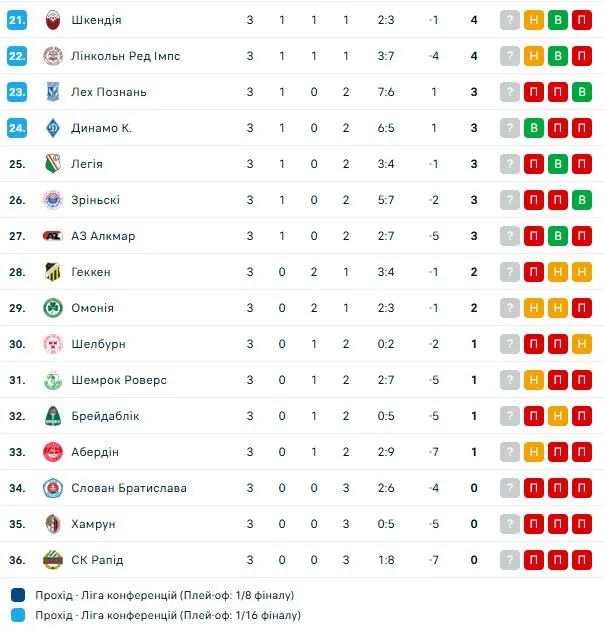Click the Геккен club logo
Image resolution: width=605 pixels, height=631 pixels.
click(53, 272)
